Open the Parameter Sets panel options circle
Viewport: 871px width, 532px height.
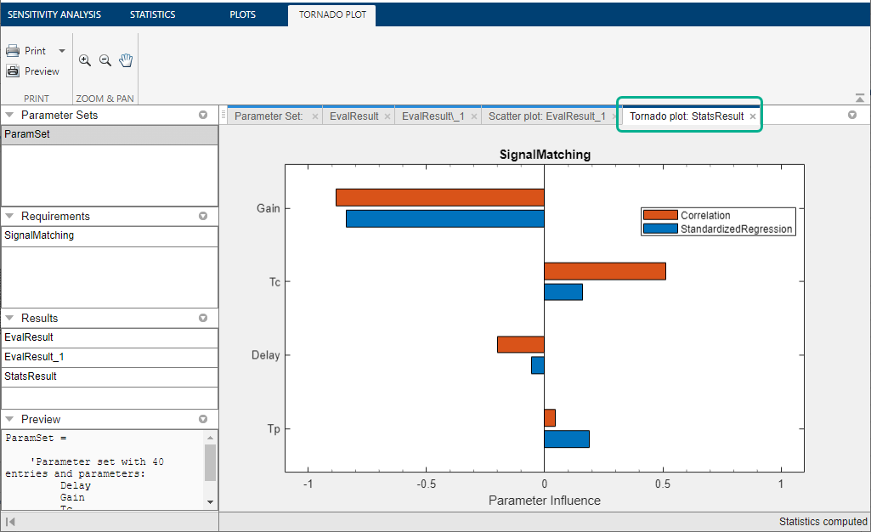coord(203,115)
